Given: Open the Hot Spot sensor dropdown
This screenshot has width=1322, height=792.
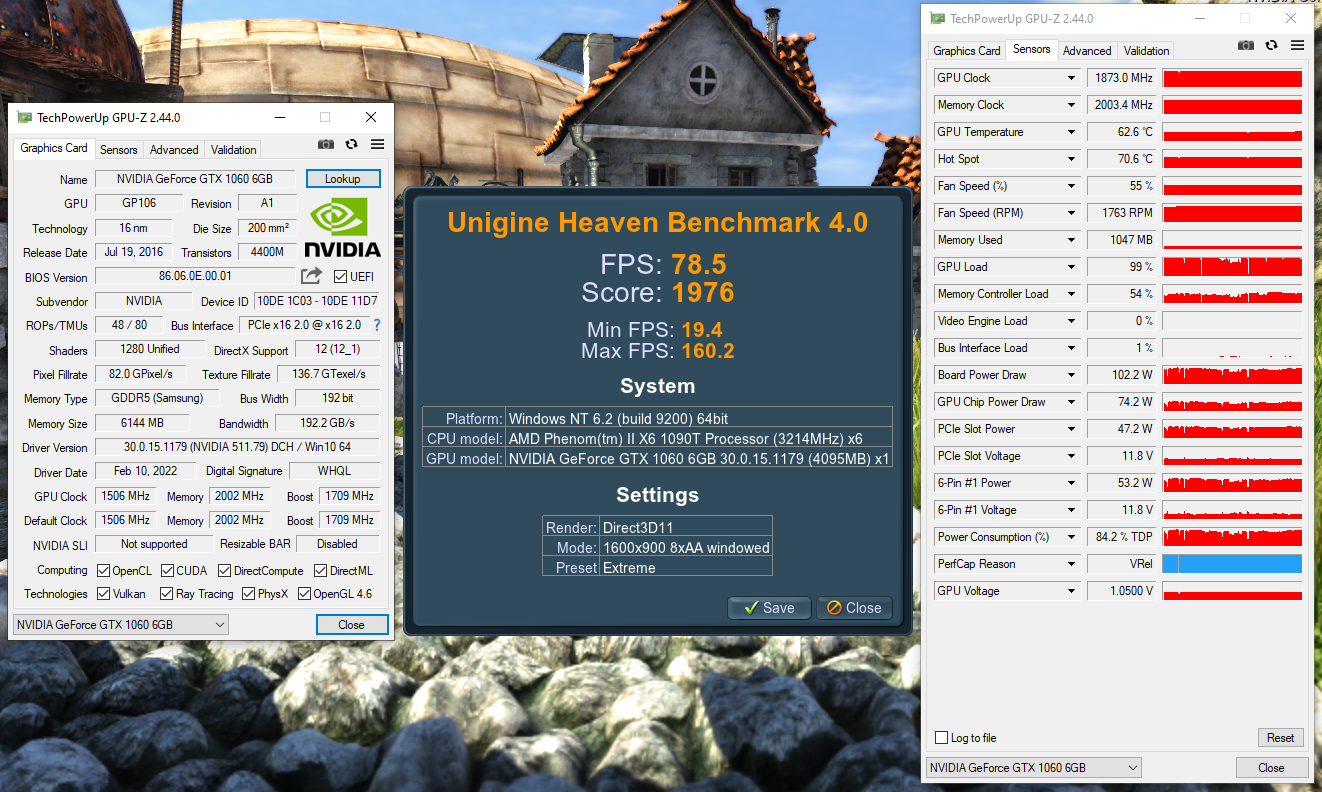Looking at the screenshot, I should pyautogui.click(x=1071, y=159).
